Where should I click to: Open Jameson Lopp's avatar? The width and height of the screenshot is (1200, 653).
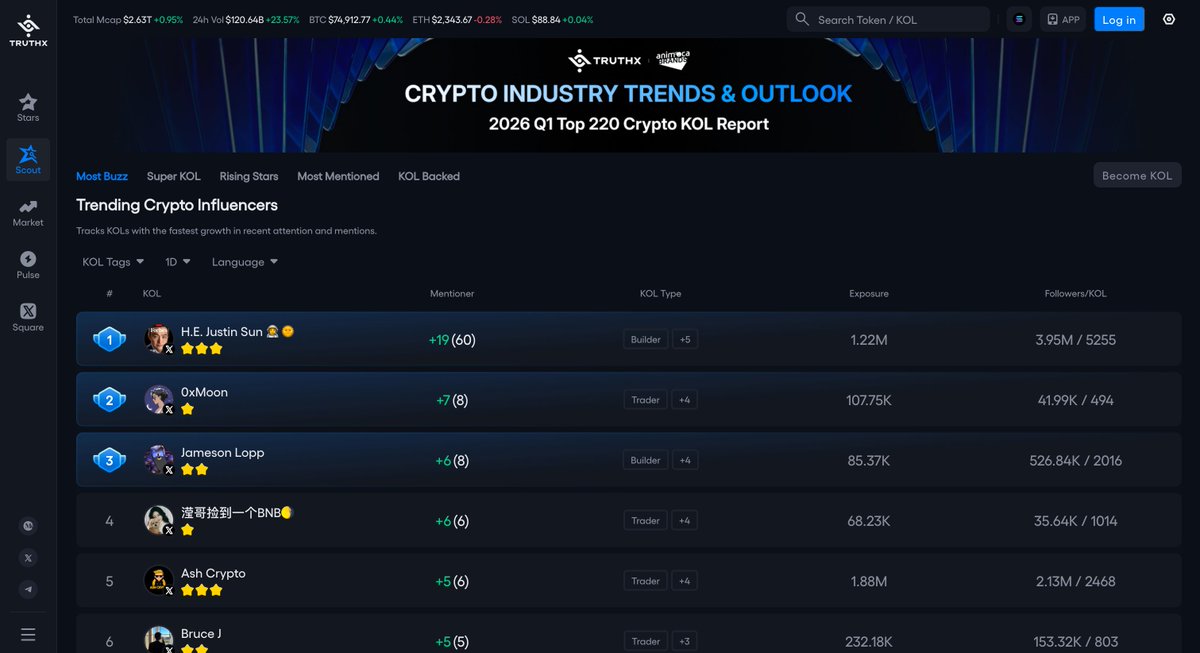click(158, 460)
